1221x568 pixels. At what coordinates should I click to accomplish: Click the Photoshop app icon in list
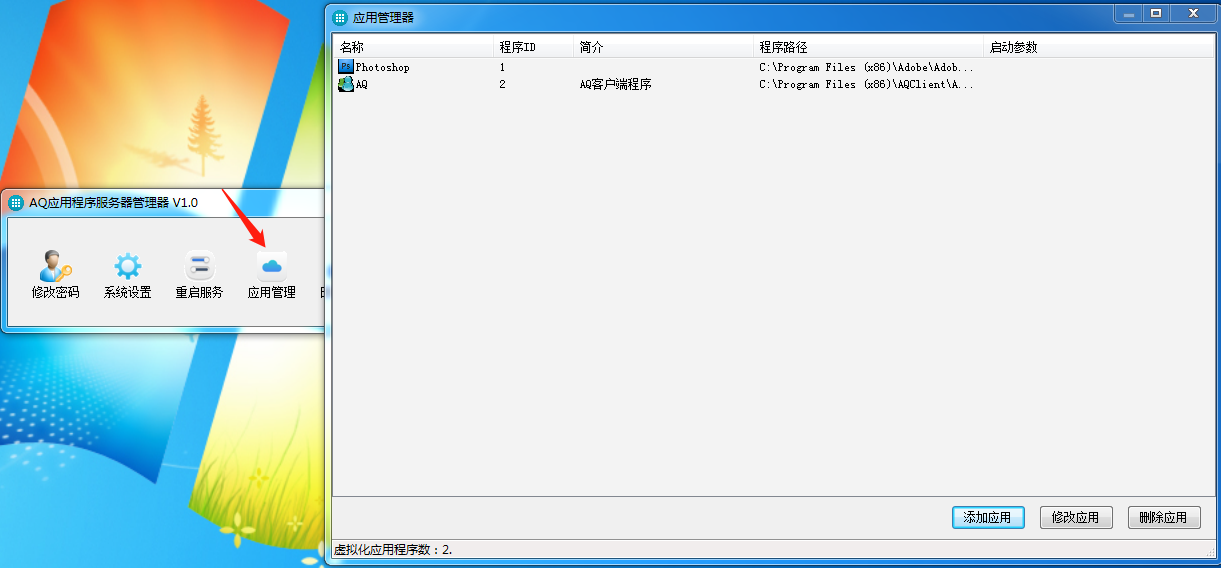click(346, 67)
